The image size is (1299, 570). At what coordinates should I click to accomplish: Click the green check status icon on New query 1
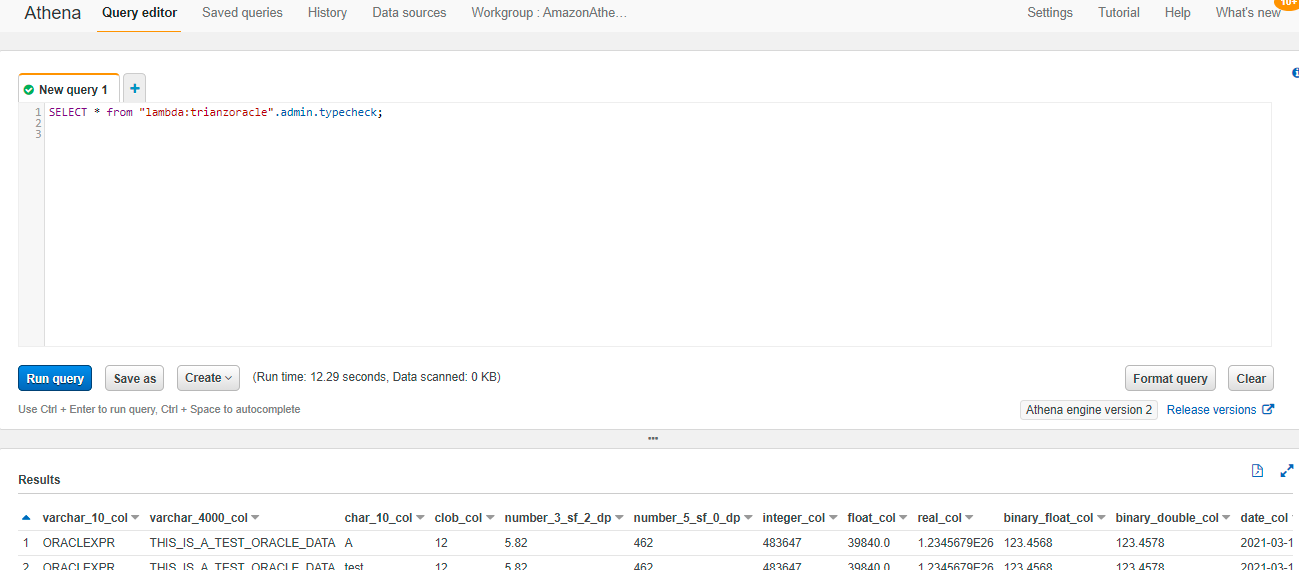pyautogui.click(x=29, y=90)
